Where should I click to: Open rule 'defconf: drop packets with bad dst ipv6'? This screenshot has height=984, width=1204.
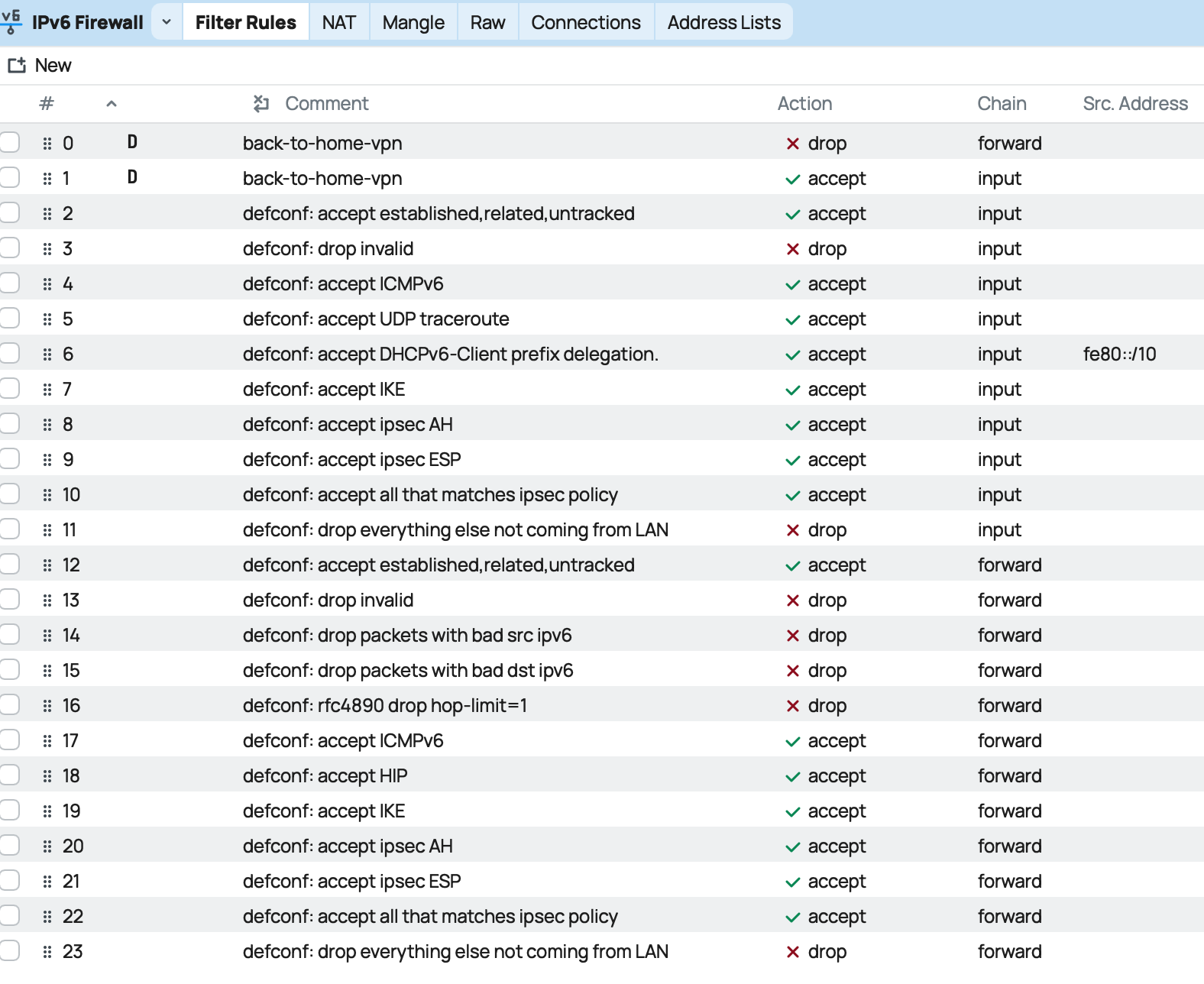click(x=408, y=671)
